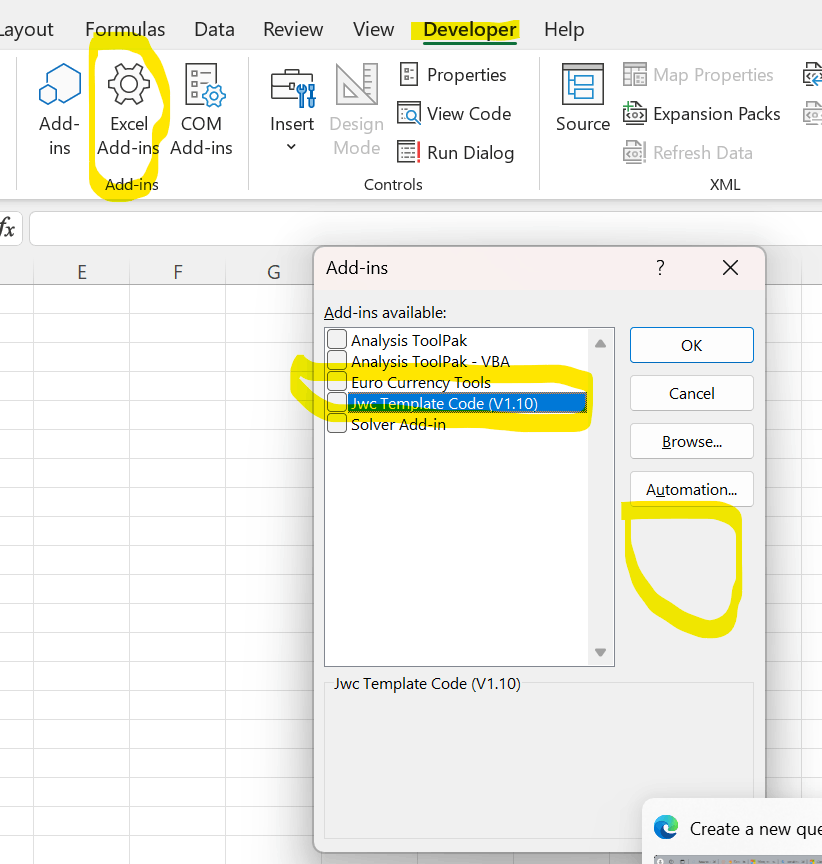Click Run Dialog
The height and width of the screenshot is (864, 822).
click(x=456, y=153)
